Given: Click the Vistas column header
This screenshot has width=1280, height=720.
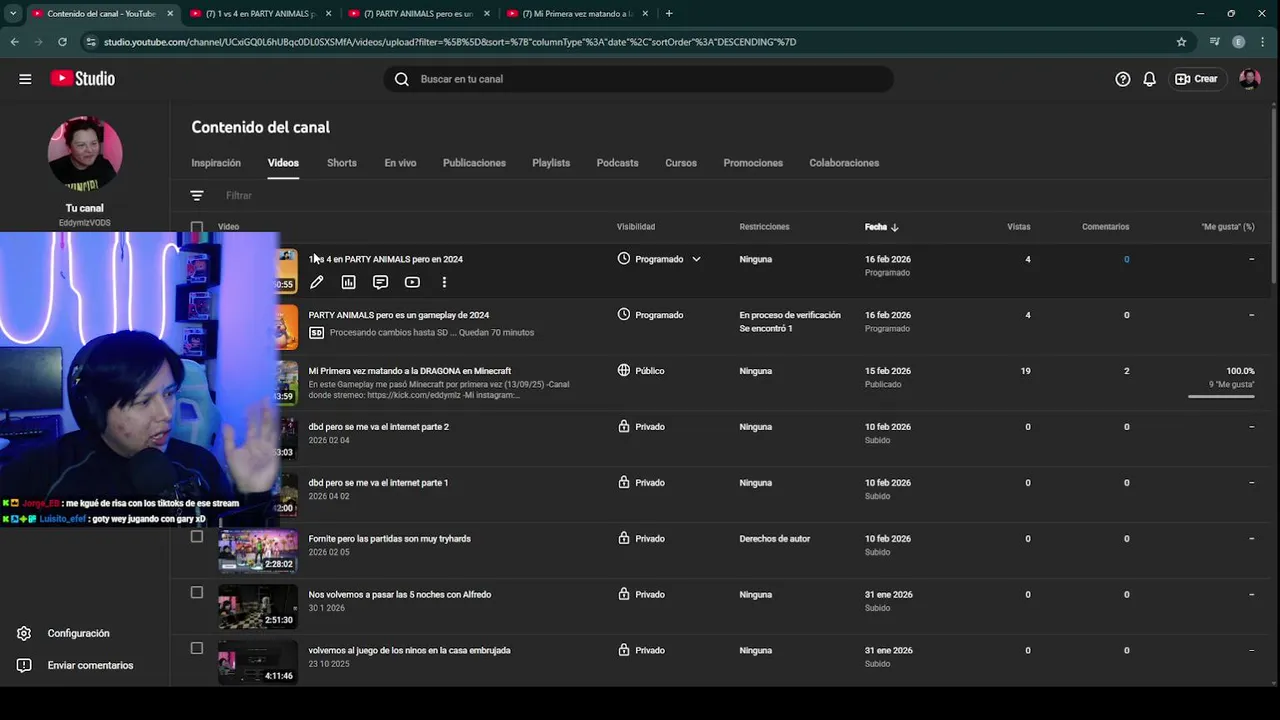Looking at the screenshot, I should coord(1018,227).
